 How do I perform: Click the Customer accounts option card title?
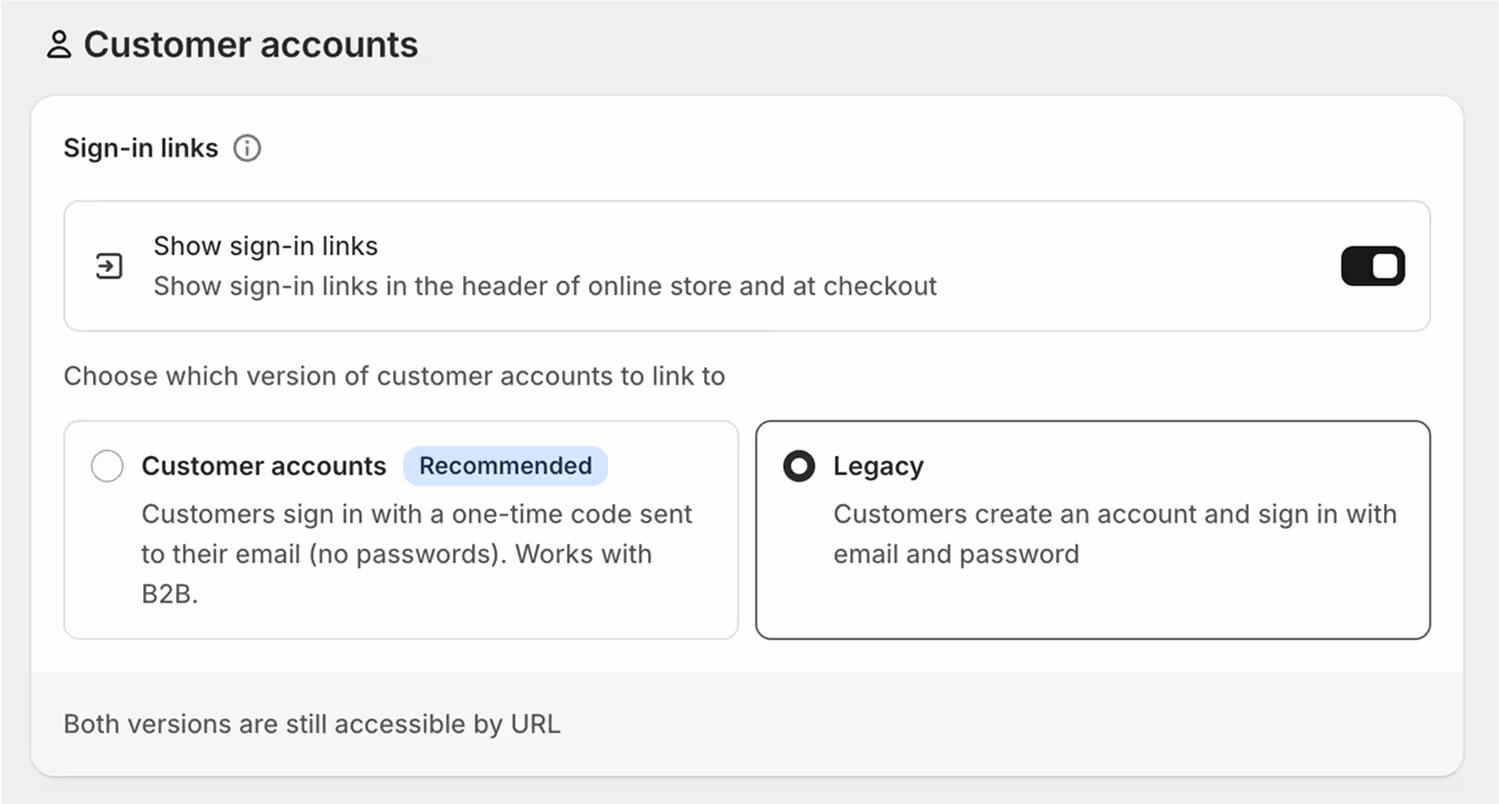click(x=264, y=466)
